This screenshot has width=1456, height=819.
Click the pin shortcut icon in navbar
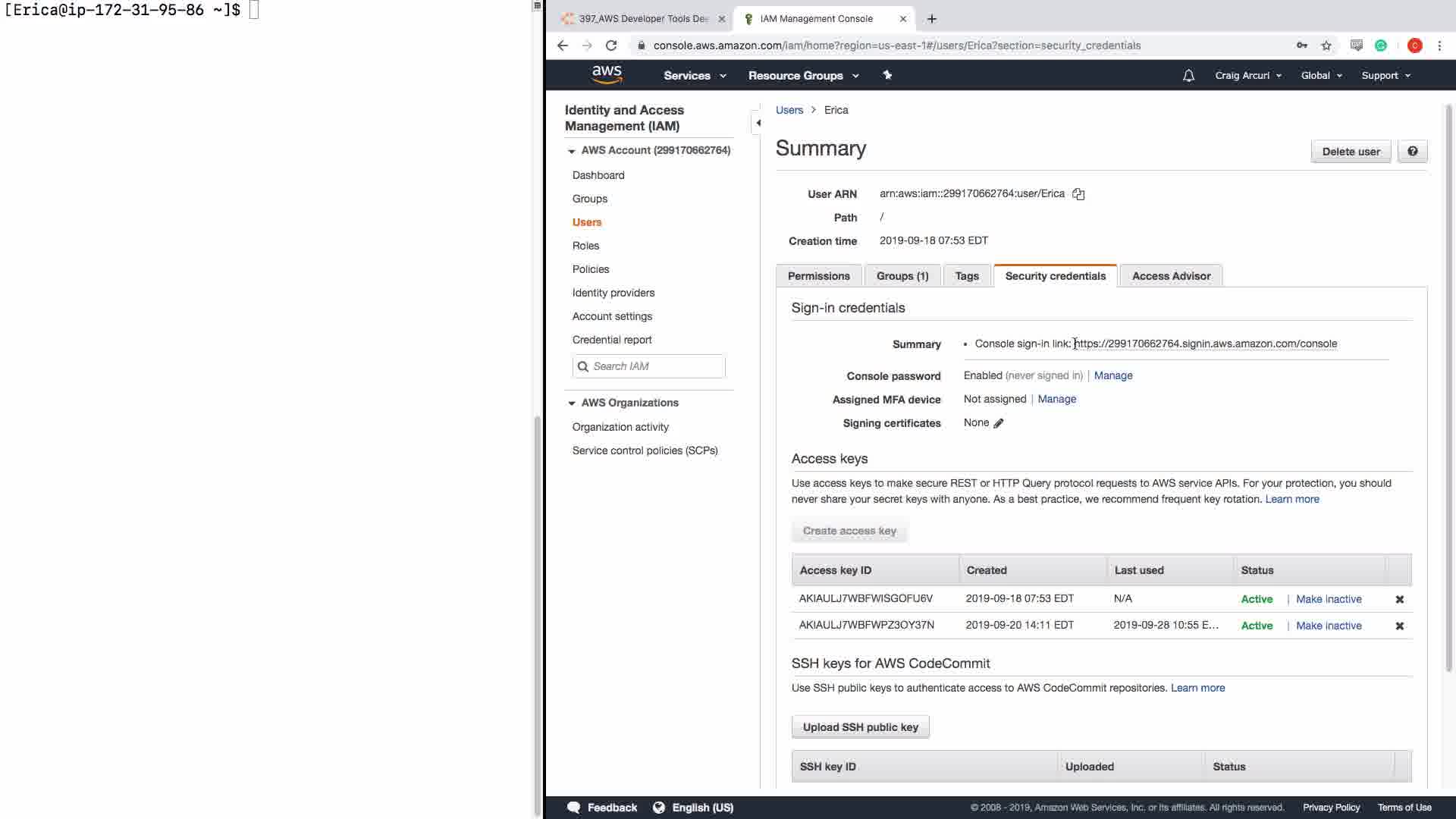pyautogui.click(x=887, y=75)
